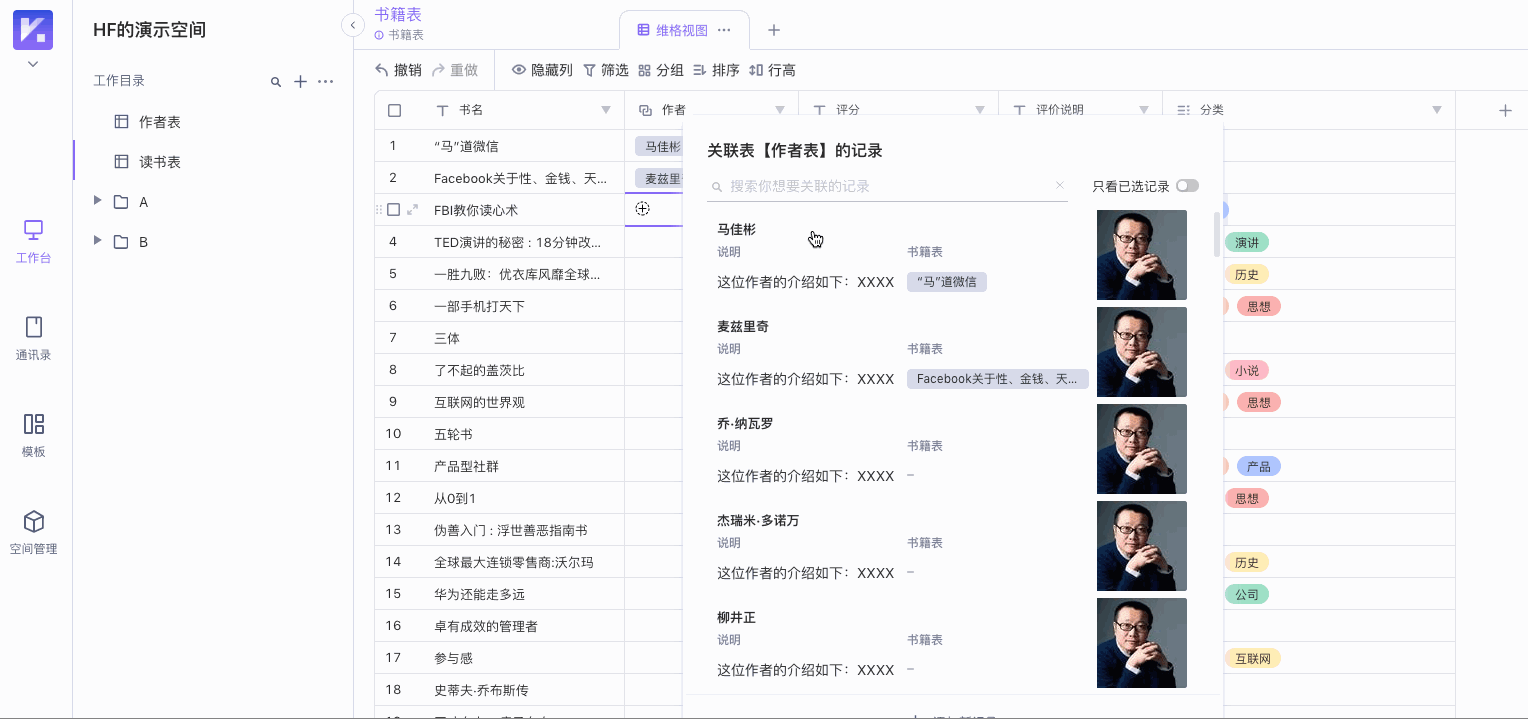Check the select-all checkbox in header
Screen dimensions: 1528x719
point(394,110)
